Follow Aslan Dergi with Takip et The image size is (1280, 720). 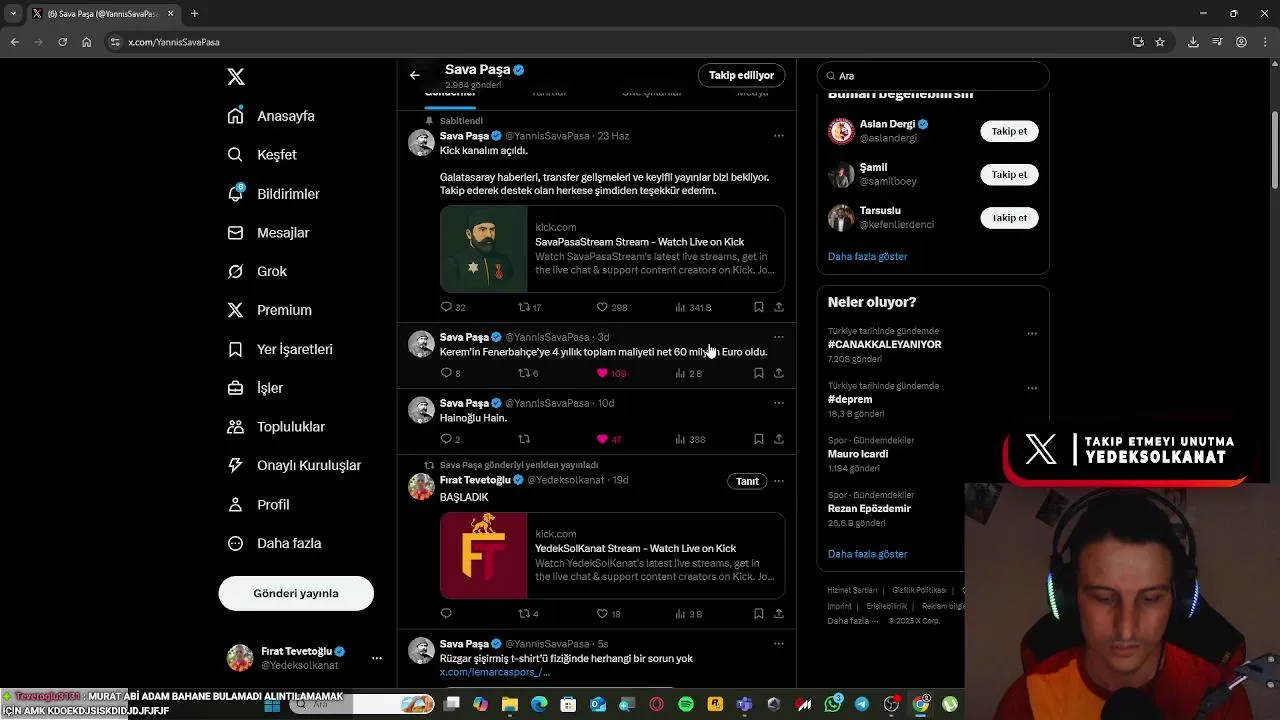[1009, 131]
